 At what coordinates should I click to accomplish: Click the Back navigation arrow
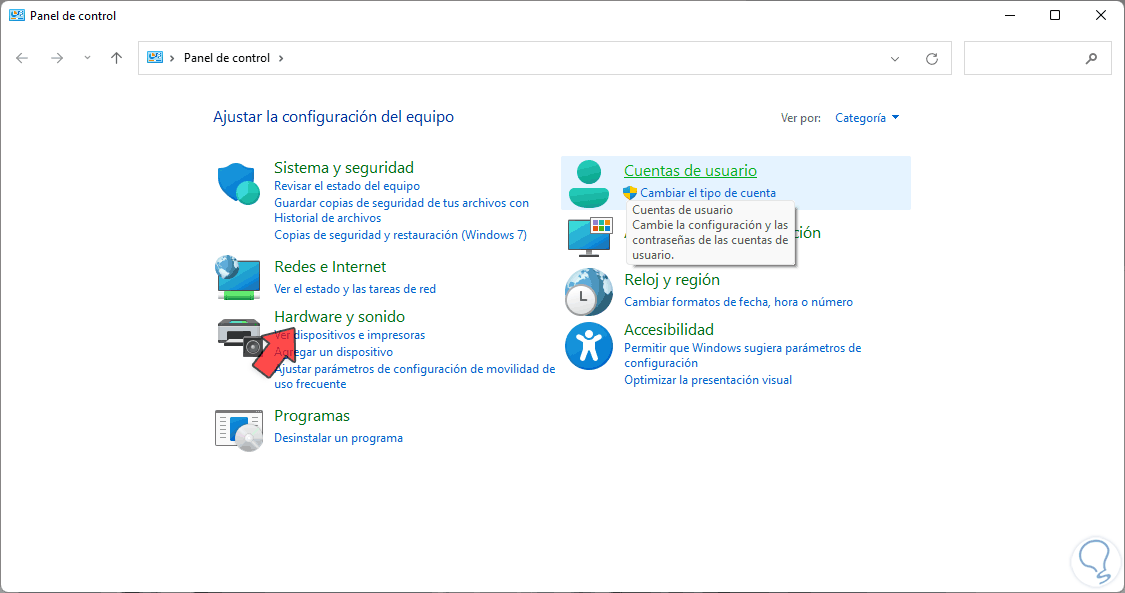22,58
